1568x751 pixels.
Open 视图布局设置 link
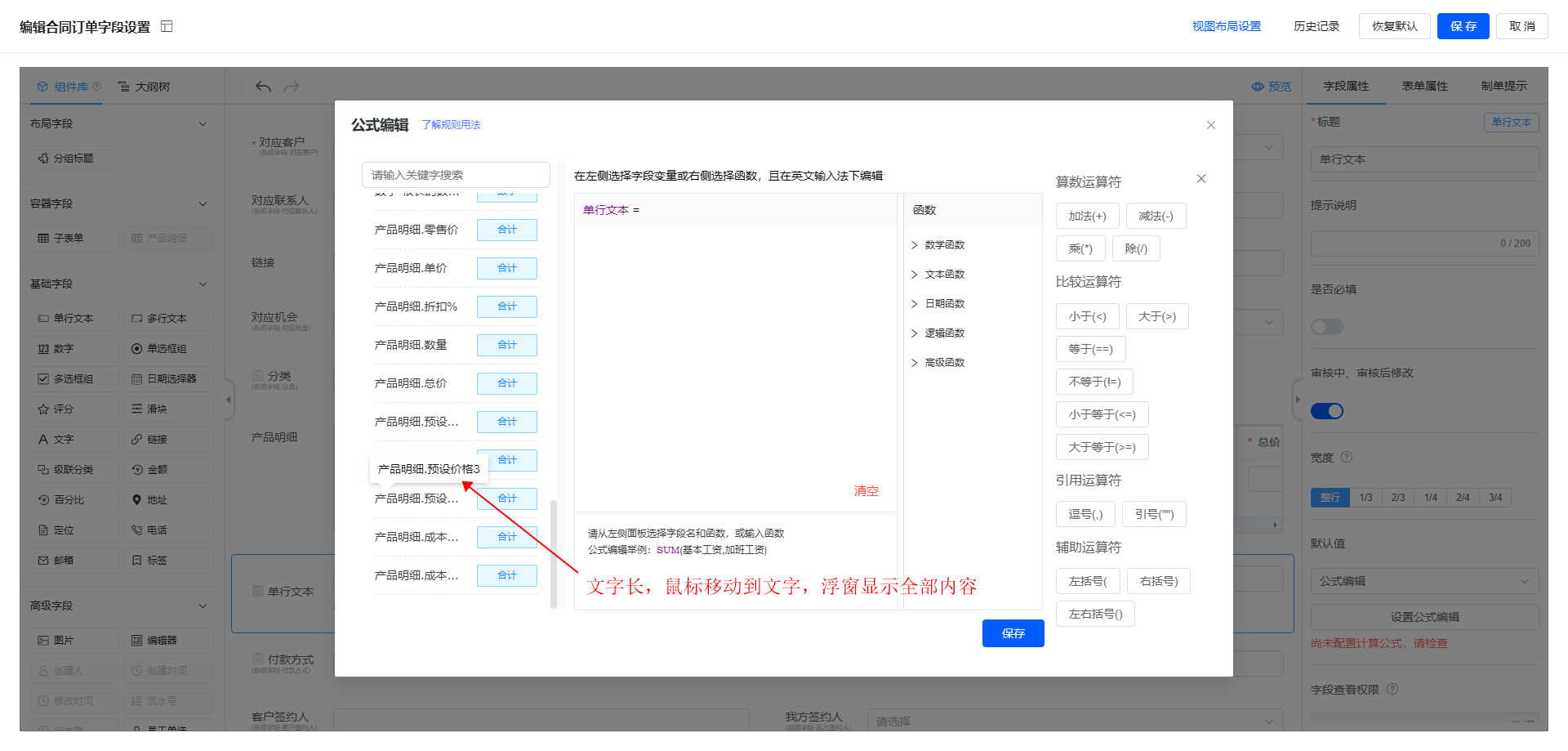click(1227, 26)
